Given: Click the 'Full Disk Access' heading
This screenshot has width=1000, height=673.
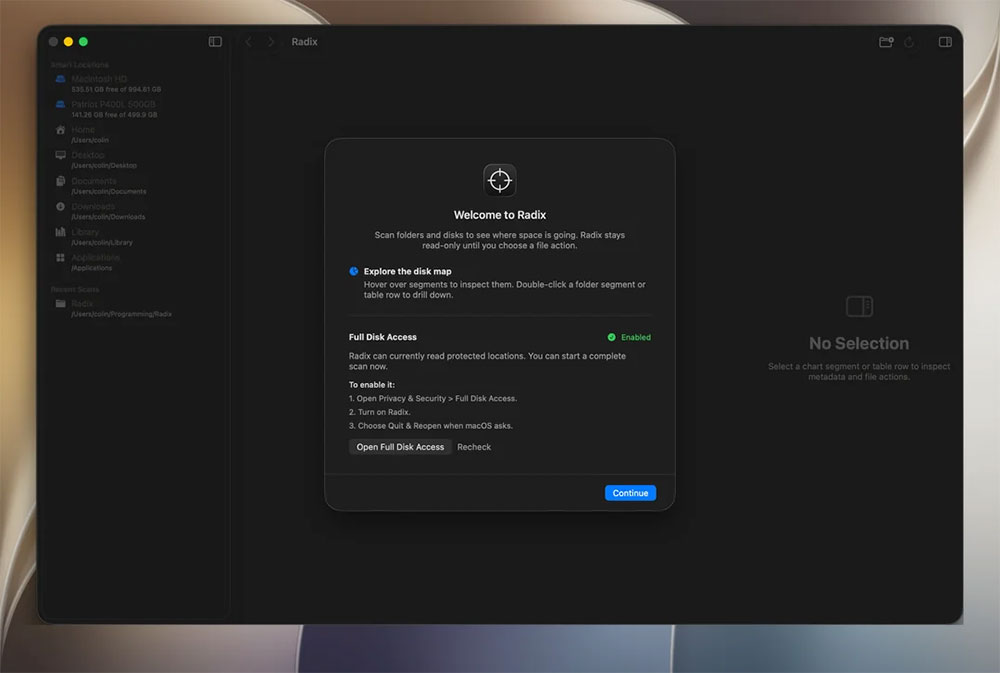Looking at the screenshot, I should click(383, 337).
